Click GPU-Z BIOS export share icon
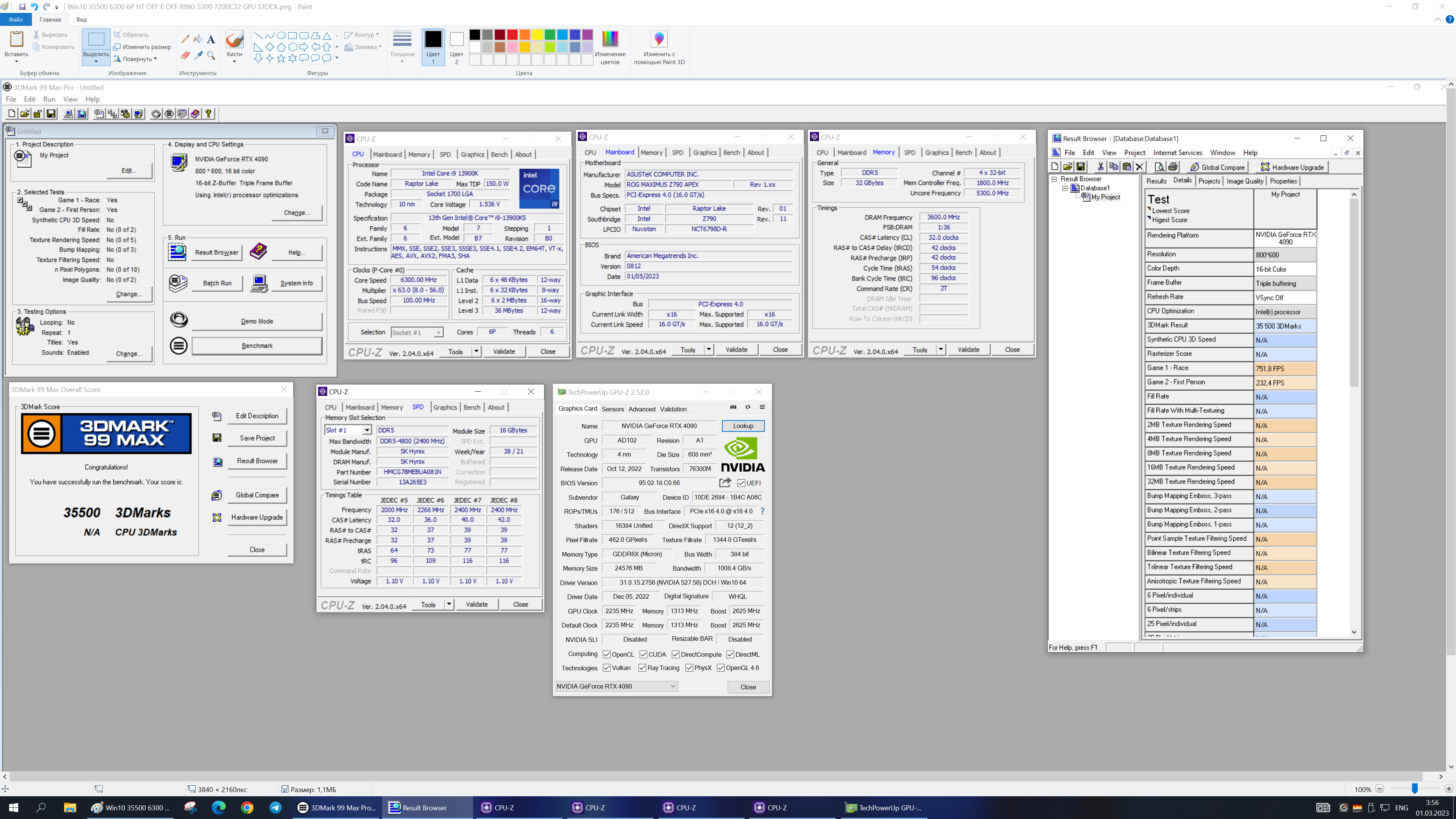 (x=725, y=482)
